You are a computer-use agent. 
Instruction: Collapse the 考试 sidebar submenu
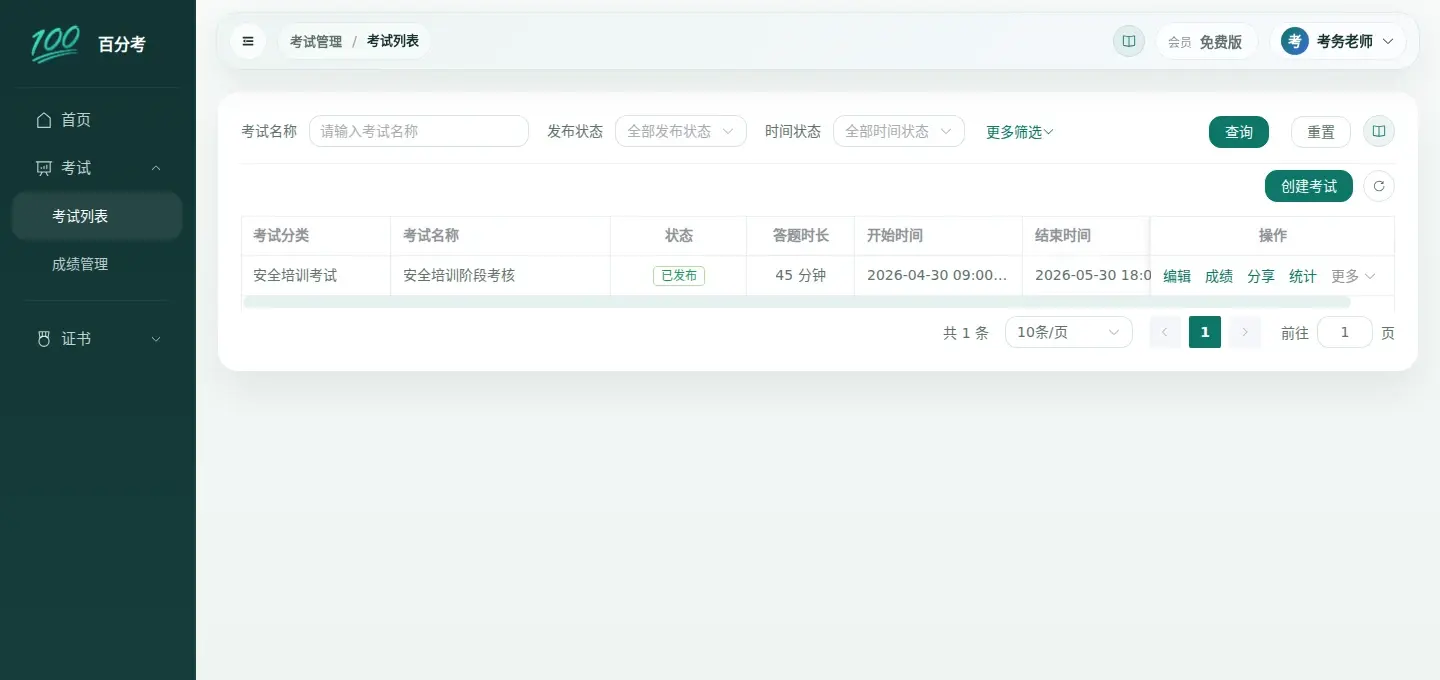coord(156,168)
